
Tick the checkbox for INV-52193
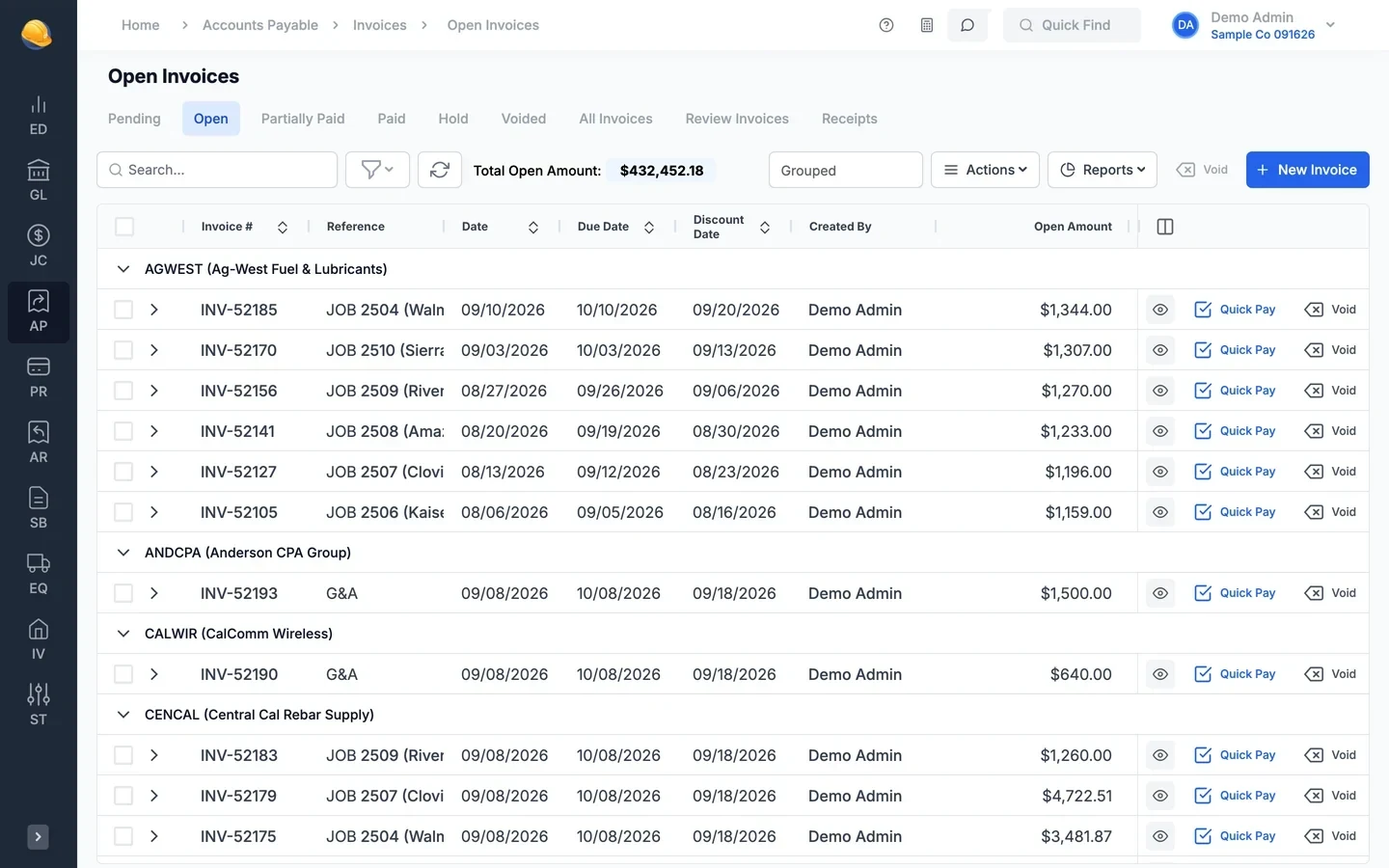[x=123, y=593]
